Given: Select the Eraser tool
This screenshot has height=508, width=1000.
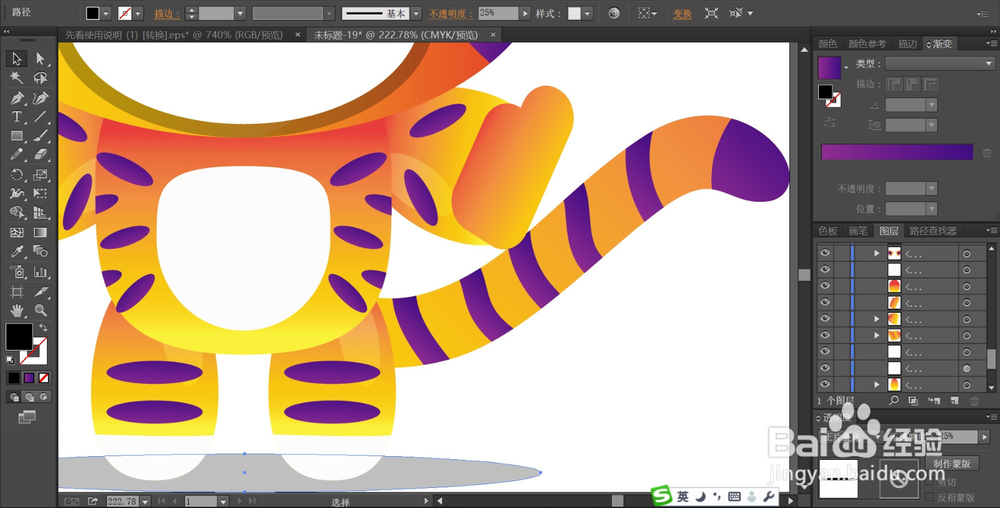Looking at the screenshot, I should tap(40, 154).
